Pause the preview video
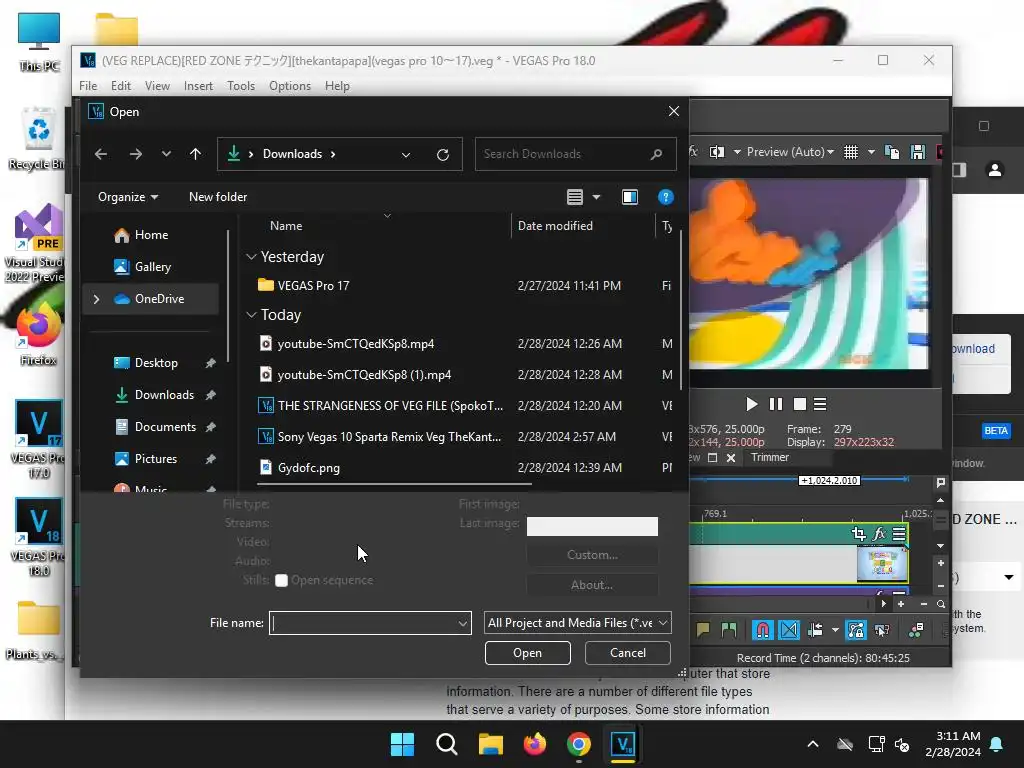The height and width of the screenshot is (768, 1024). pyautogui.click(x=776, y=405)
